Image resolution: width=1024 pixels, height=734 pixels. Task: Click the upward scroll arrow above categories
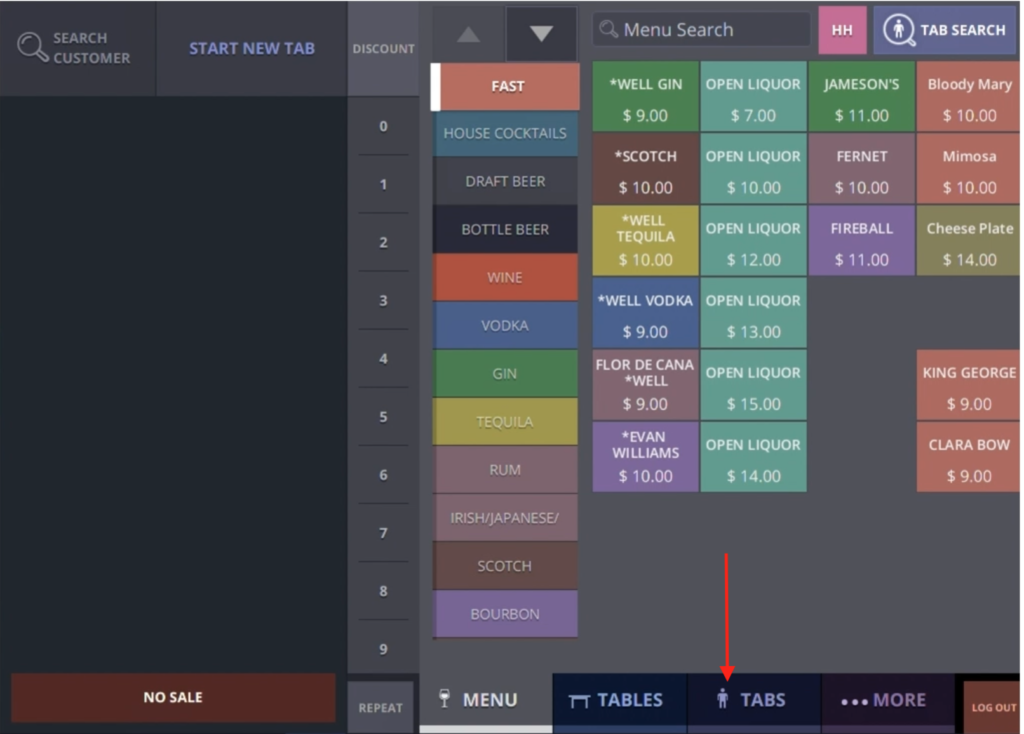(470, 33)
